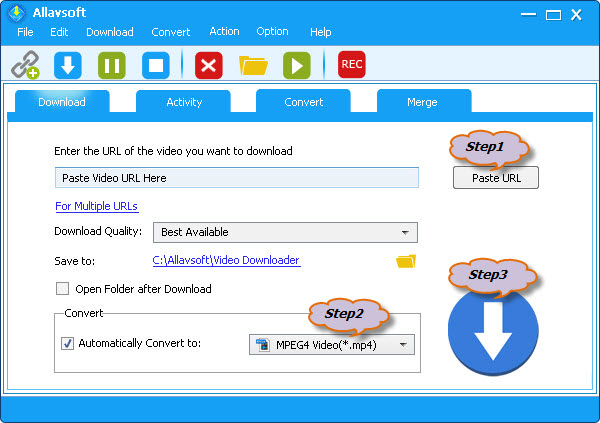Open the Download menu in menu bar

pyautogui.click(x=110, y=32)
